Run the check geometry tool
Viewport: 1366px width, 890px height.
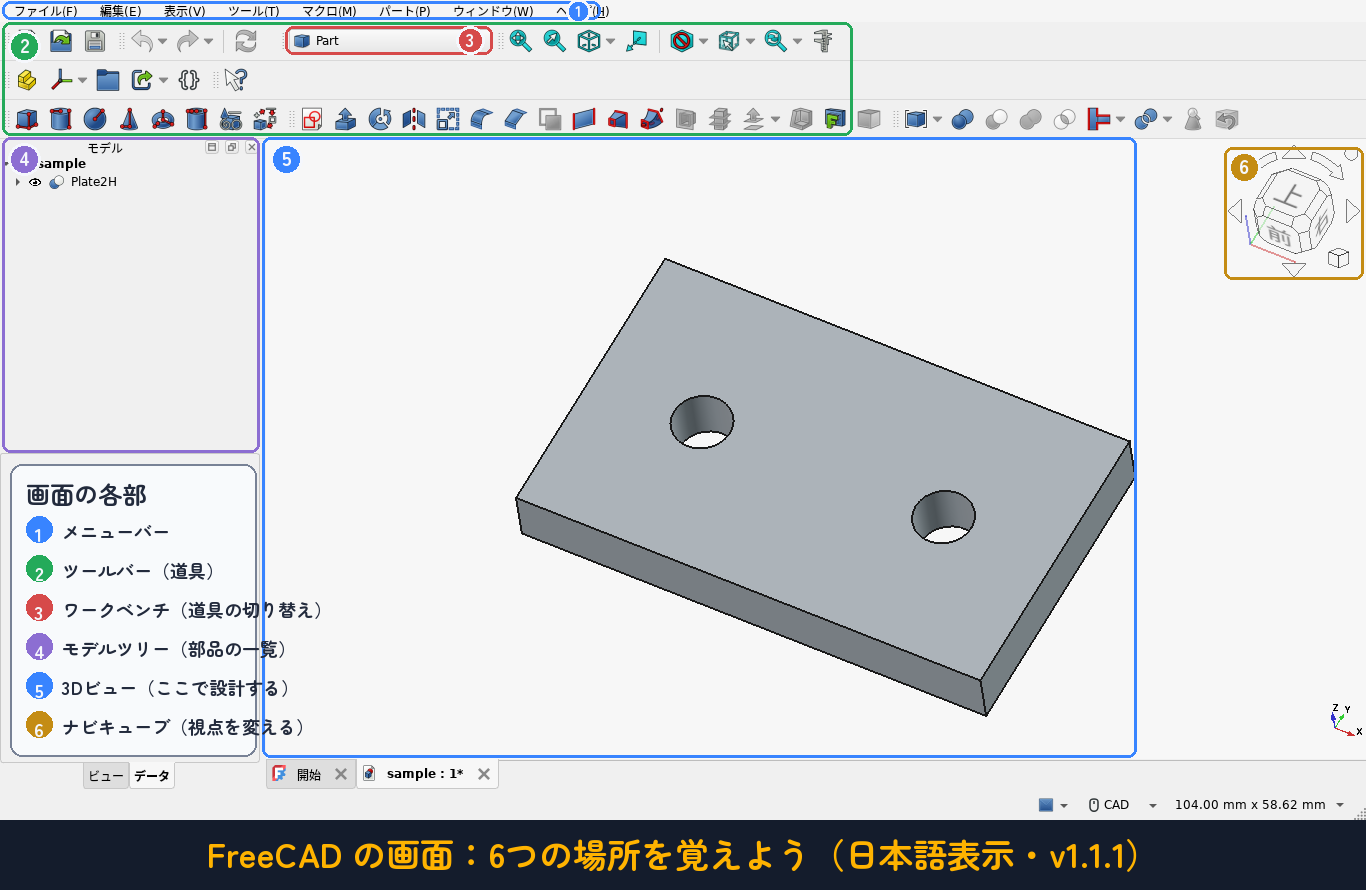click(1191, 119)
